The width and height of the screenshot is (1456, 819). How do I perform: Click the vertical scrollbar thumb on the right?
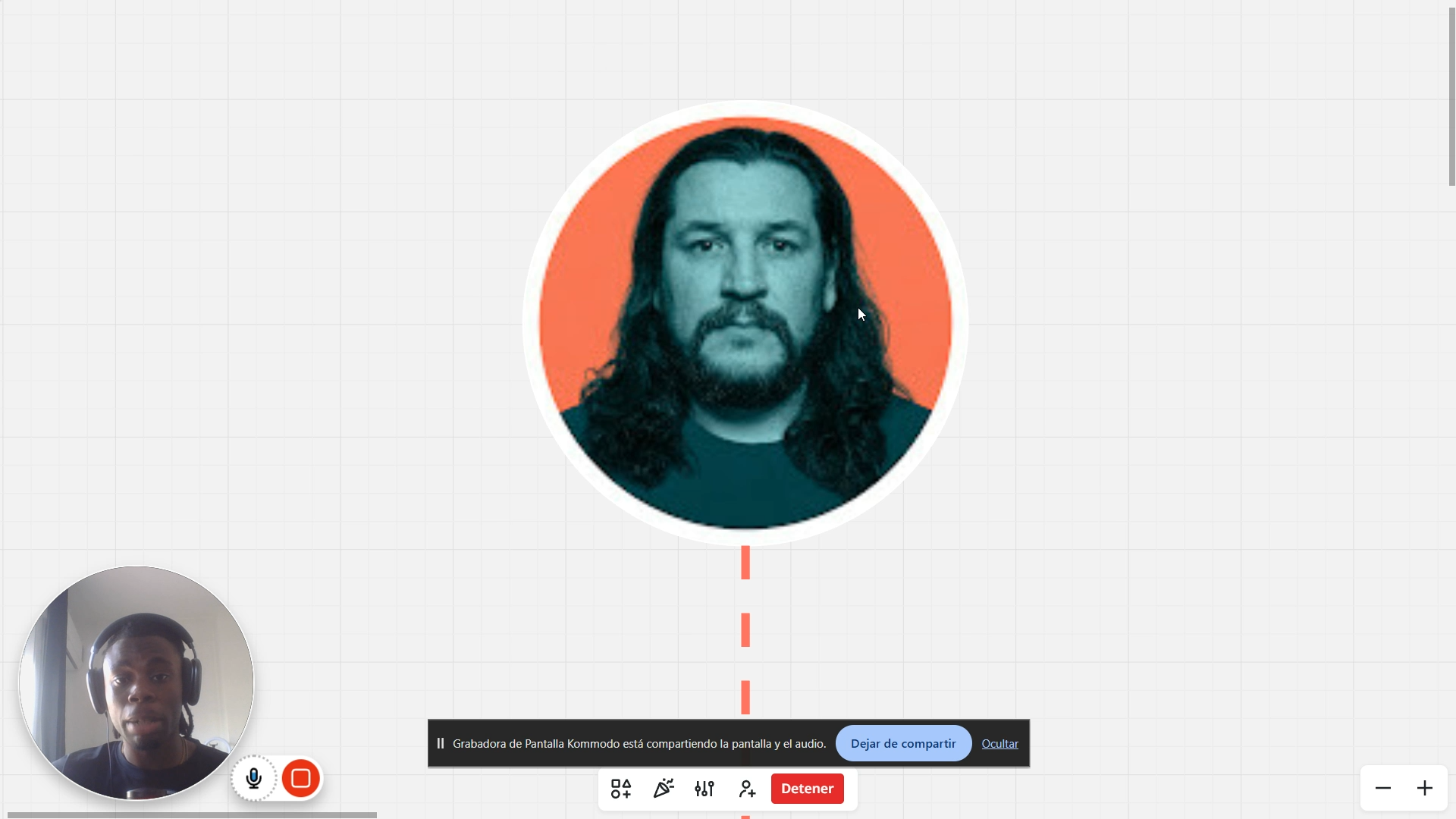pyautogui.click(x=1451, y=95)
